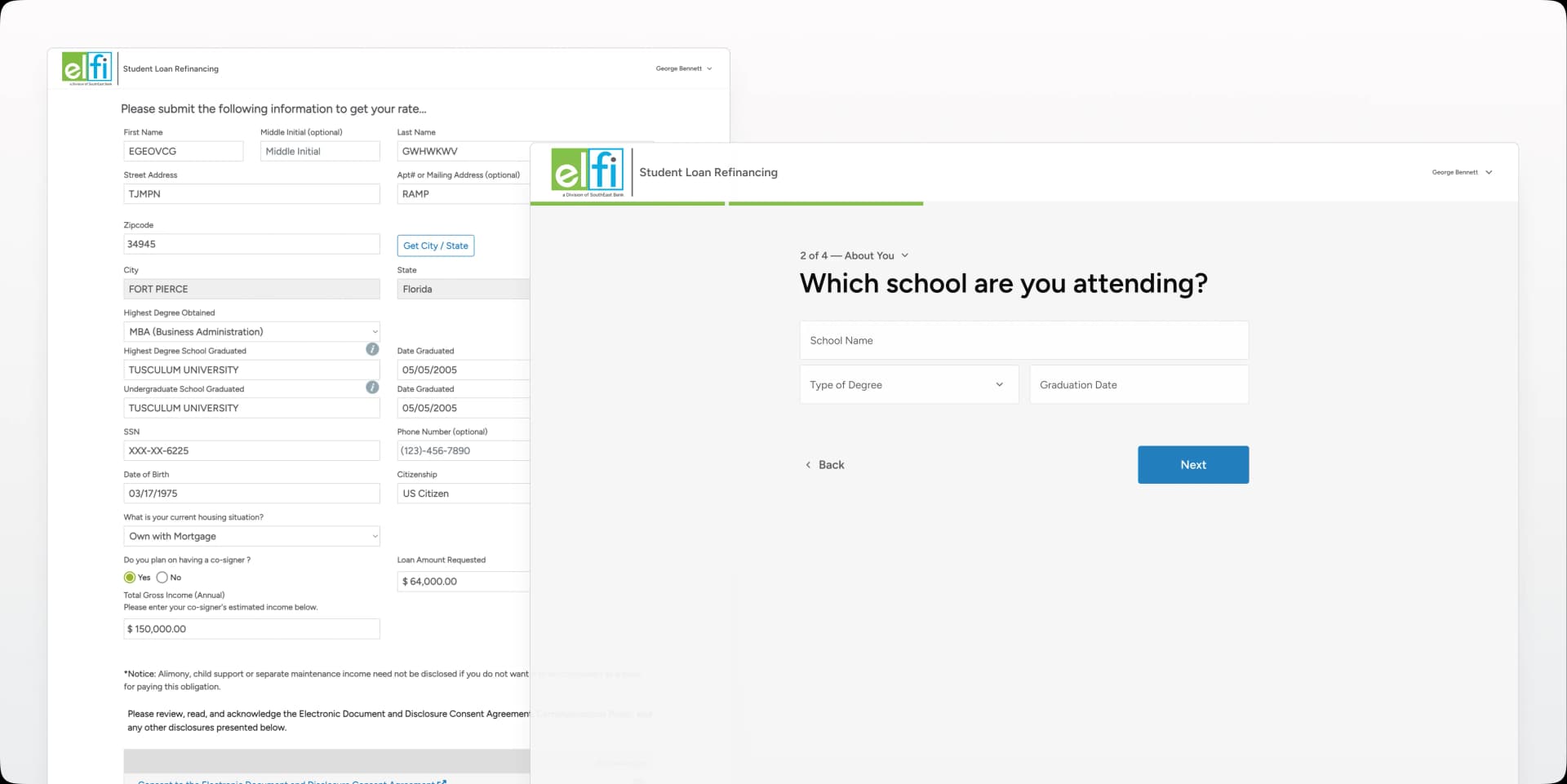Viewport: 1567px width, 784px height.
Task: Click the info icon beside Highest Degree School Graduated
Action: coord(372,349)
